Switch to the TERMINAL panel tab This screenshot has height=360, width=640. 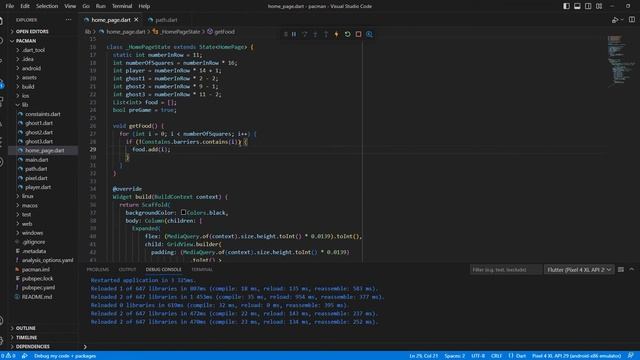click(x=202, y=269)
